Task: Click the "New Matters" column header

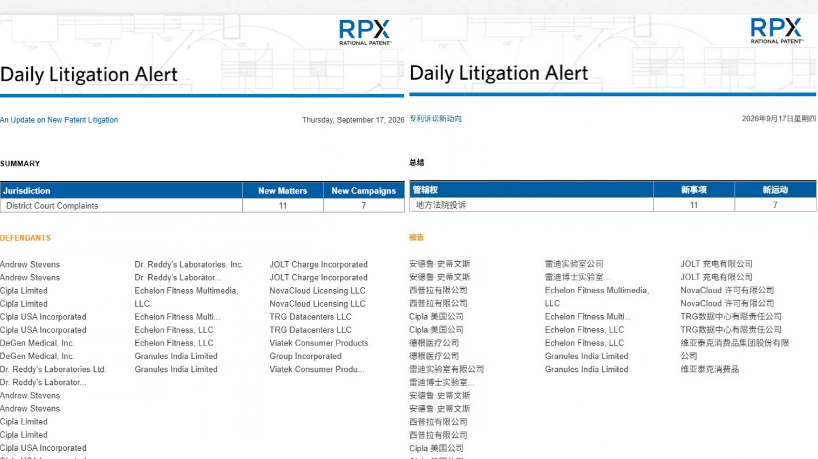Action: point(283,190)
